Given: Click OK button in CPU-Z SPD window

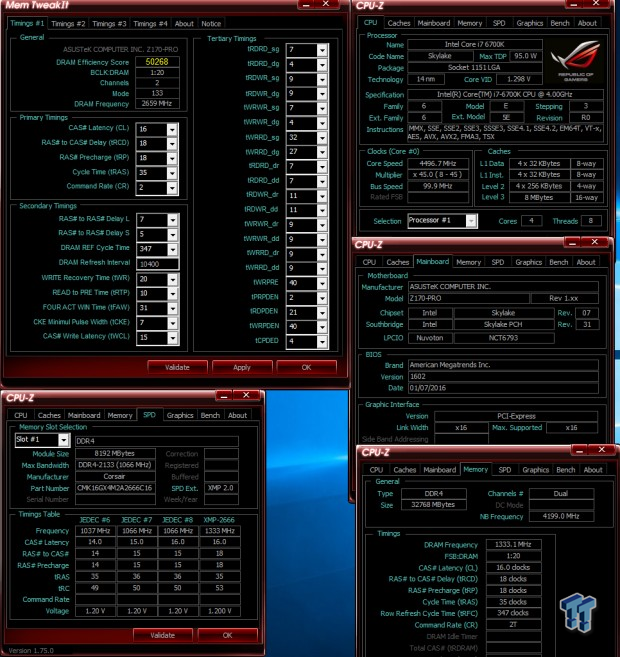Looking at the screenshot, I should 227,635.
